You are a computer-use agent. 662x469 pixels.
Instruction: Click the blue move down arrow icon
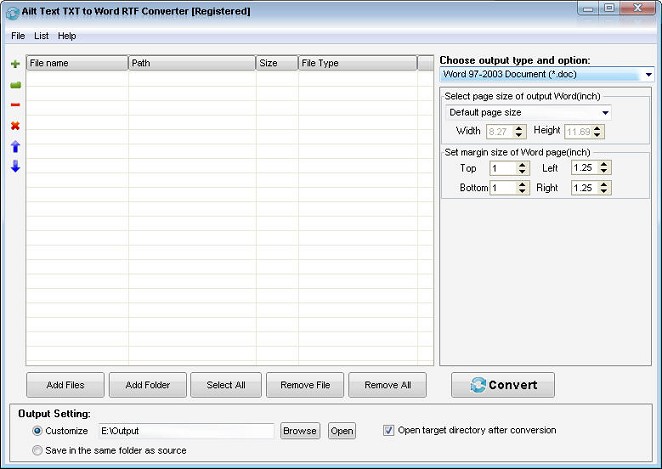pos(15,167)
